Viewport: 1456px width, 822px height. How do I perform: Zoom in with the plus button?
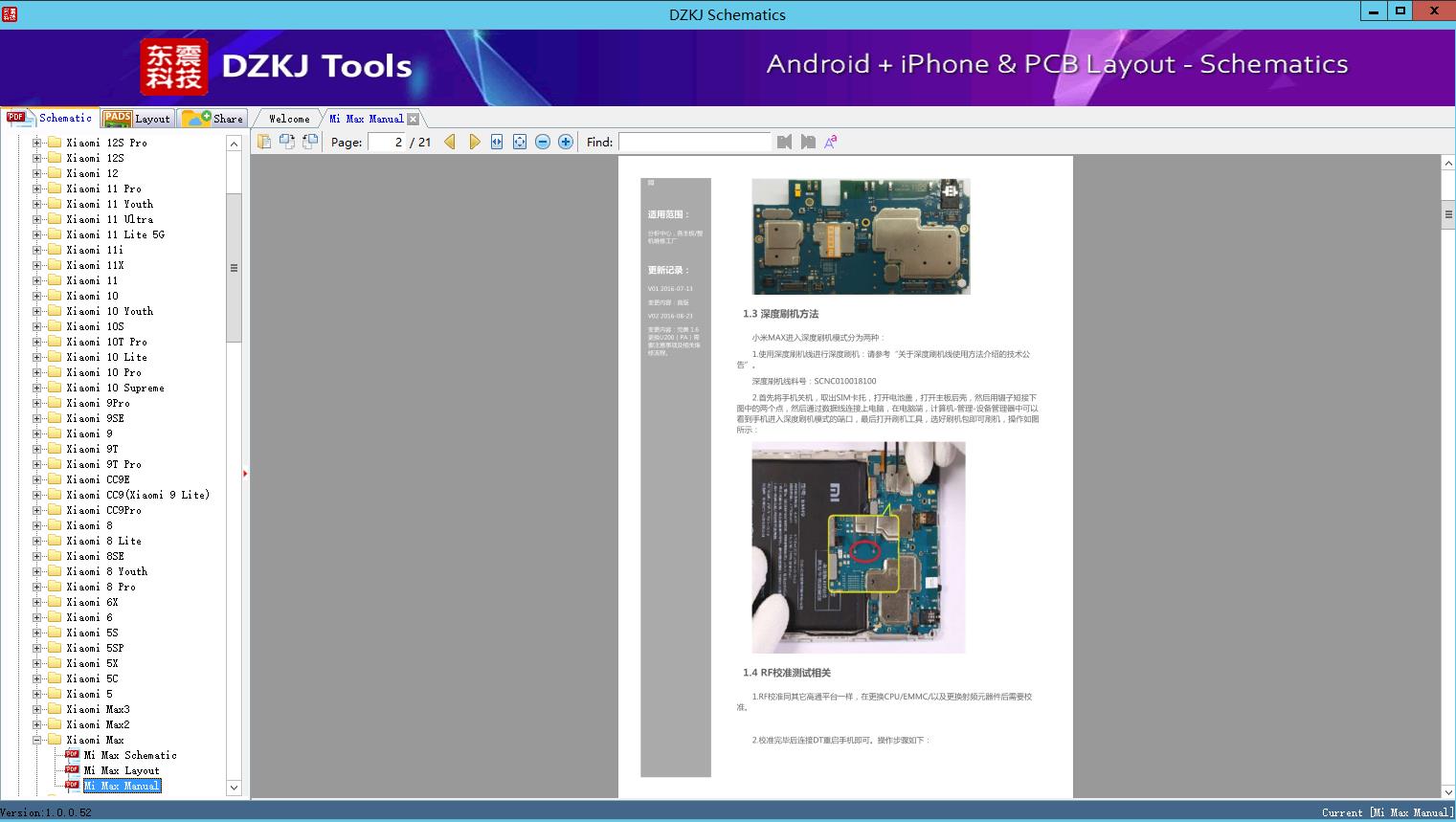click(x=566, y=142)
